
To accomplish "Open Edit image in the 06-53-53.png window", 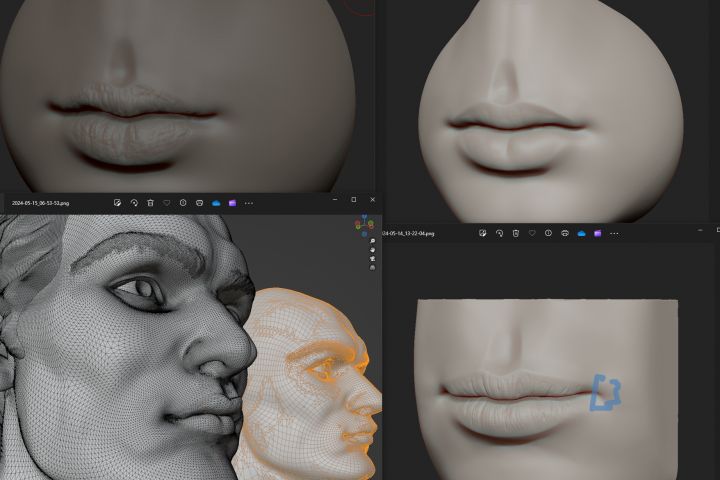I will (118, 203).
